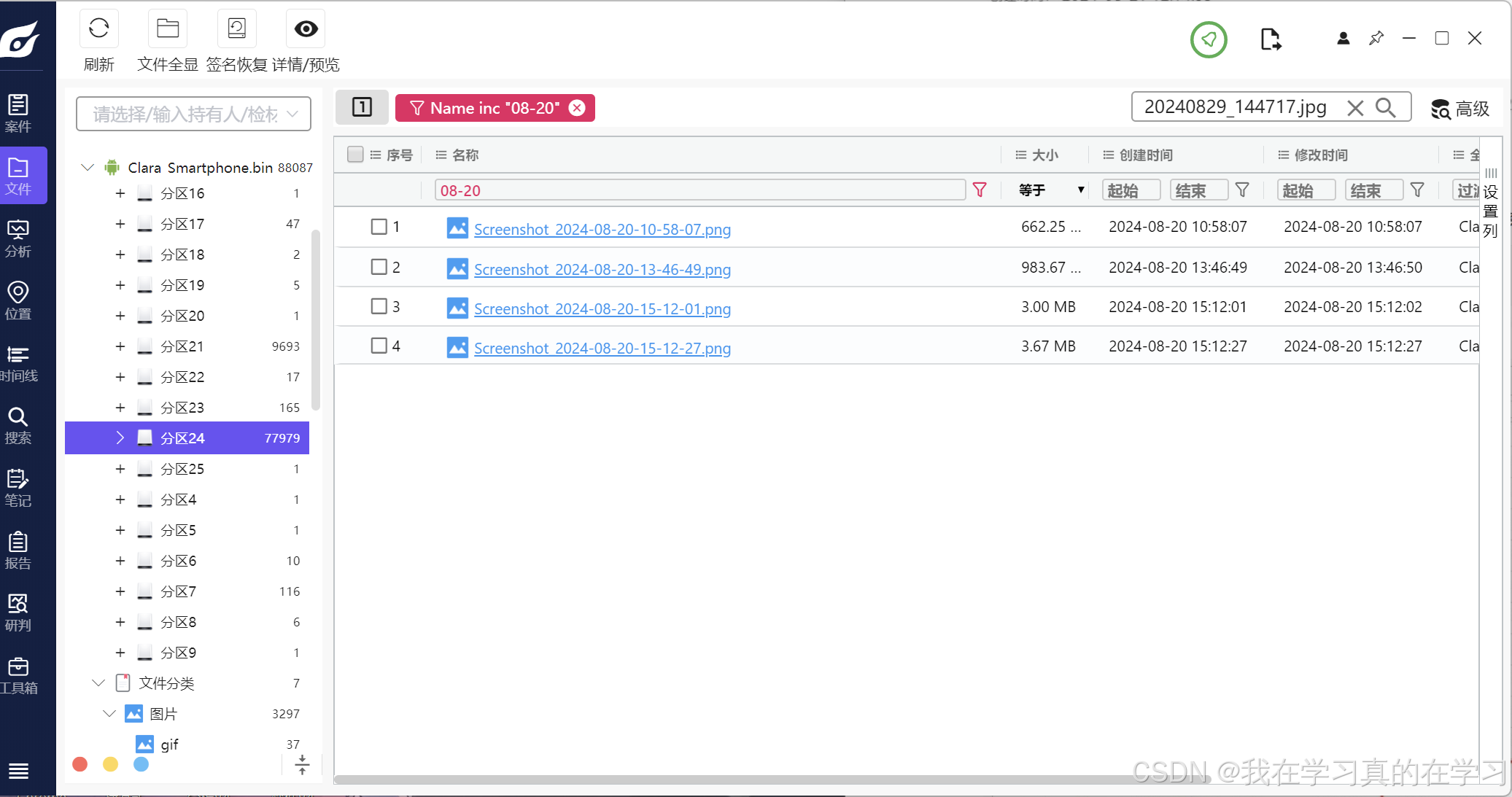Click the export file icon in title bar

point(1270,39)
